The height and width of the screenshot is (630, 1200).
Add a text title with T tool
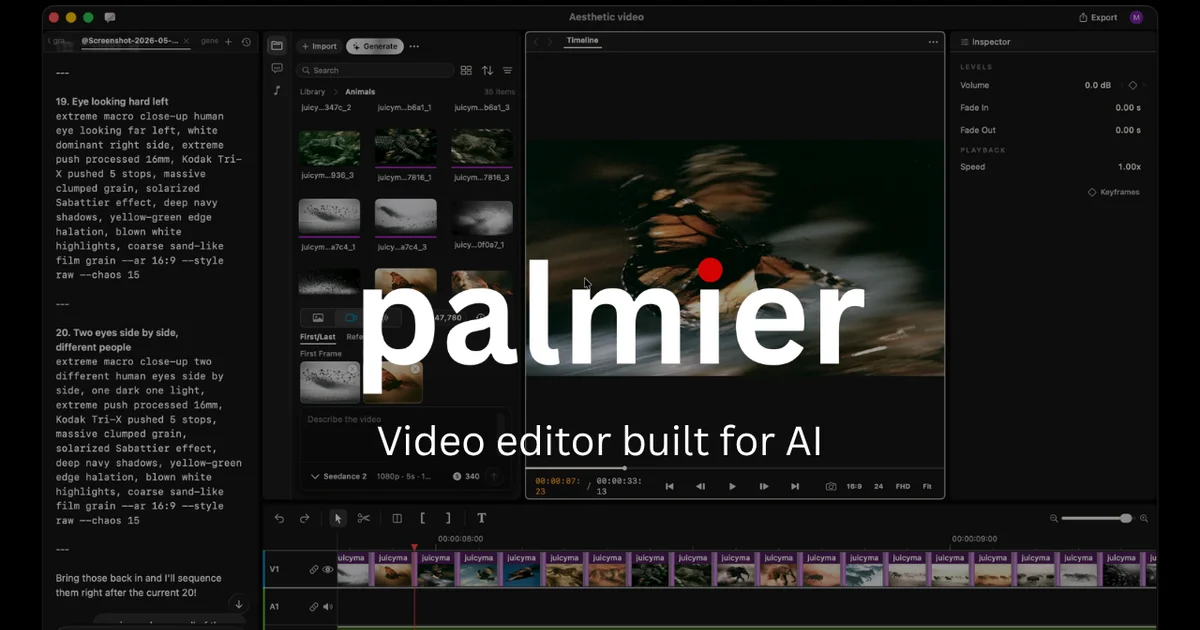(481, 518)
